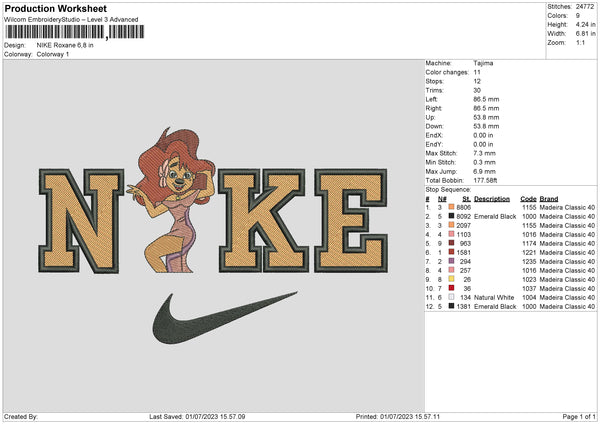The width and height of the screenshot is (600, 424).
Task: Click the Up extent value 53.8 mm
Action: pos(486,117)
